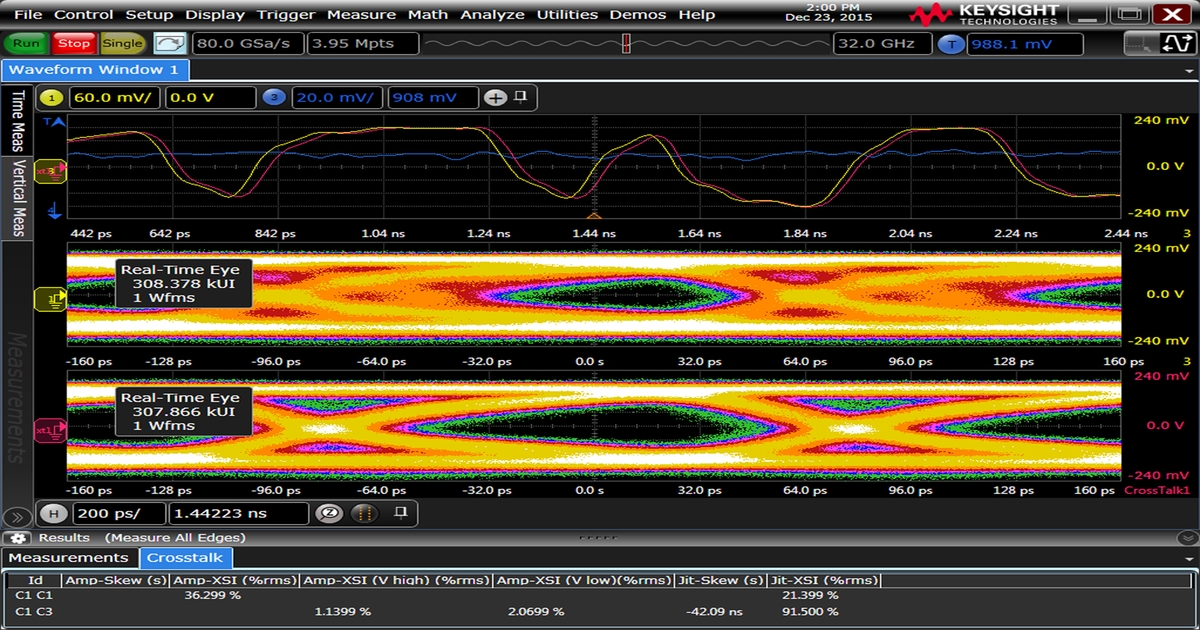The height and width of the screenshot is (630, 1200).
Task: Switch to the Measurements tab
Action: [72, 558]
